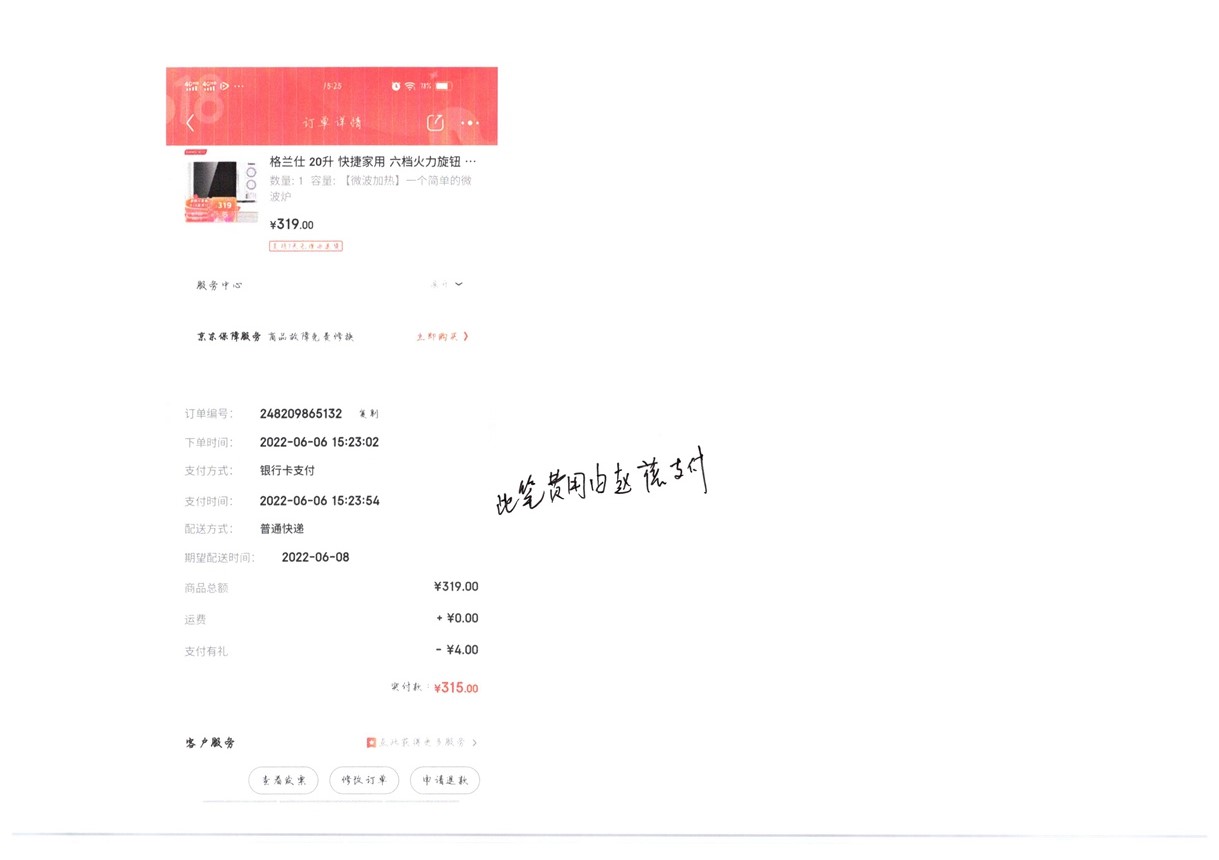The height and width of the screenshot is (860, 1219).
Task: Open the Galanz microwave product thumbnail
Action: click(x=222, y=189)
